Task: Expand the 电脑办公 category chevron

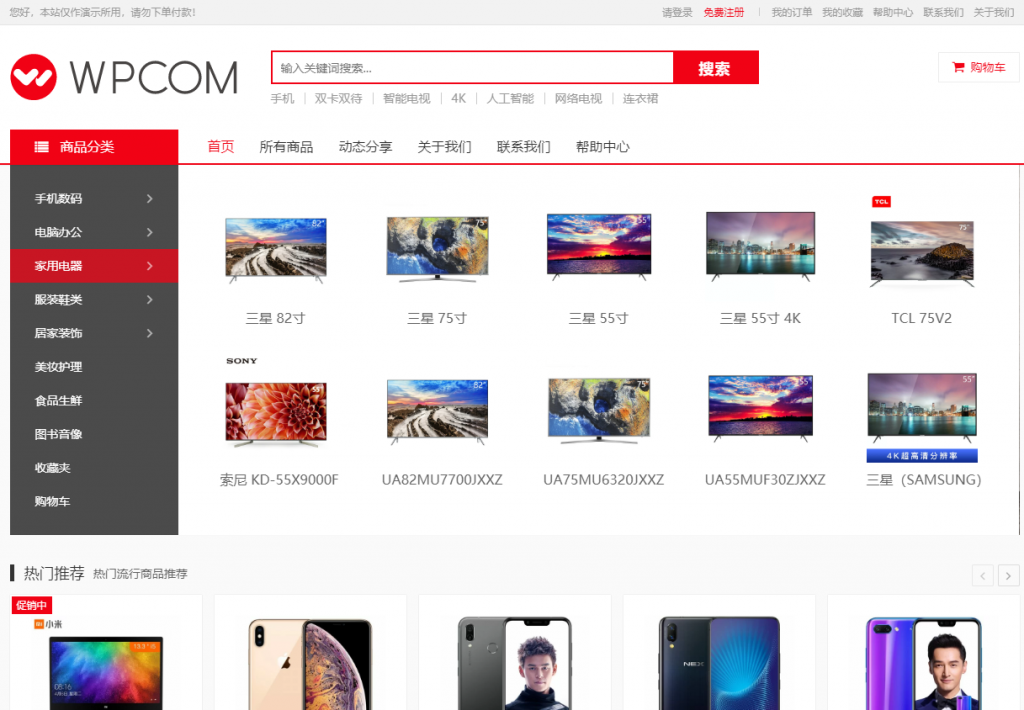Action: click(x=150, y=233)
